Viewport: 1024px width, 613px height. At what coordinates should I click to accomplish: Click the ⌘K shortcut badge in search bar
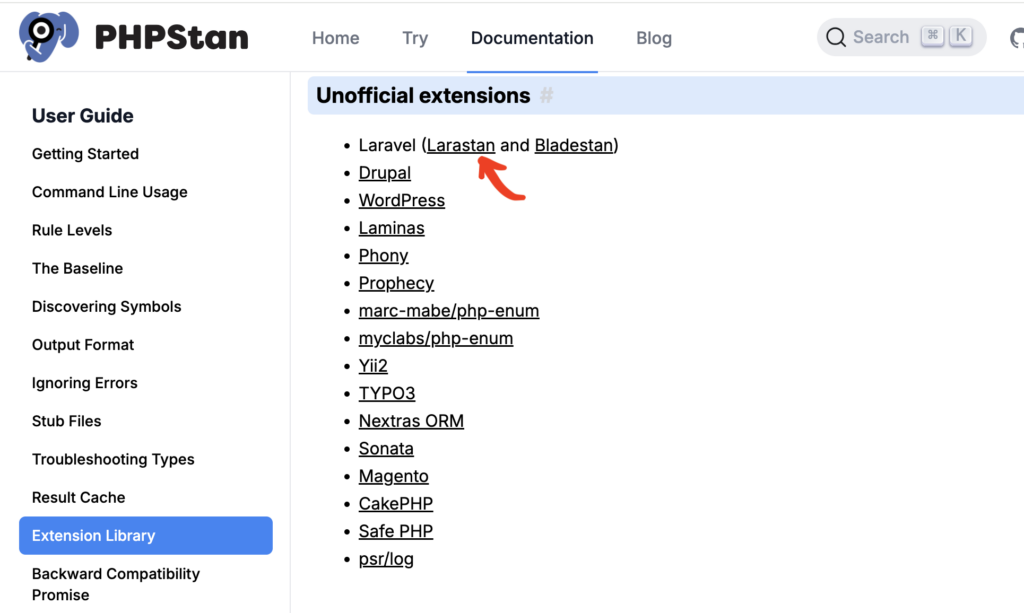tap(946, 35)
